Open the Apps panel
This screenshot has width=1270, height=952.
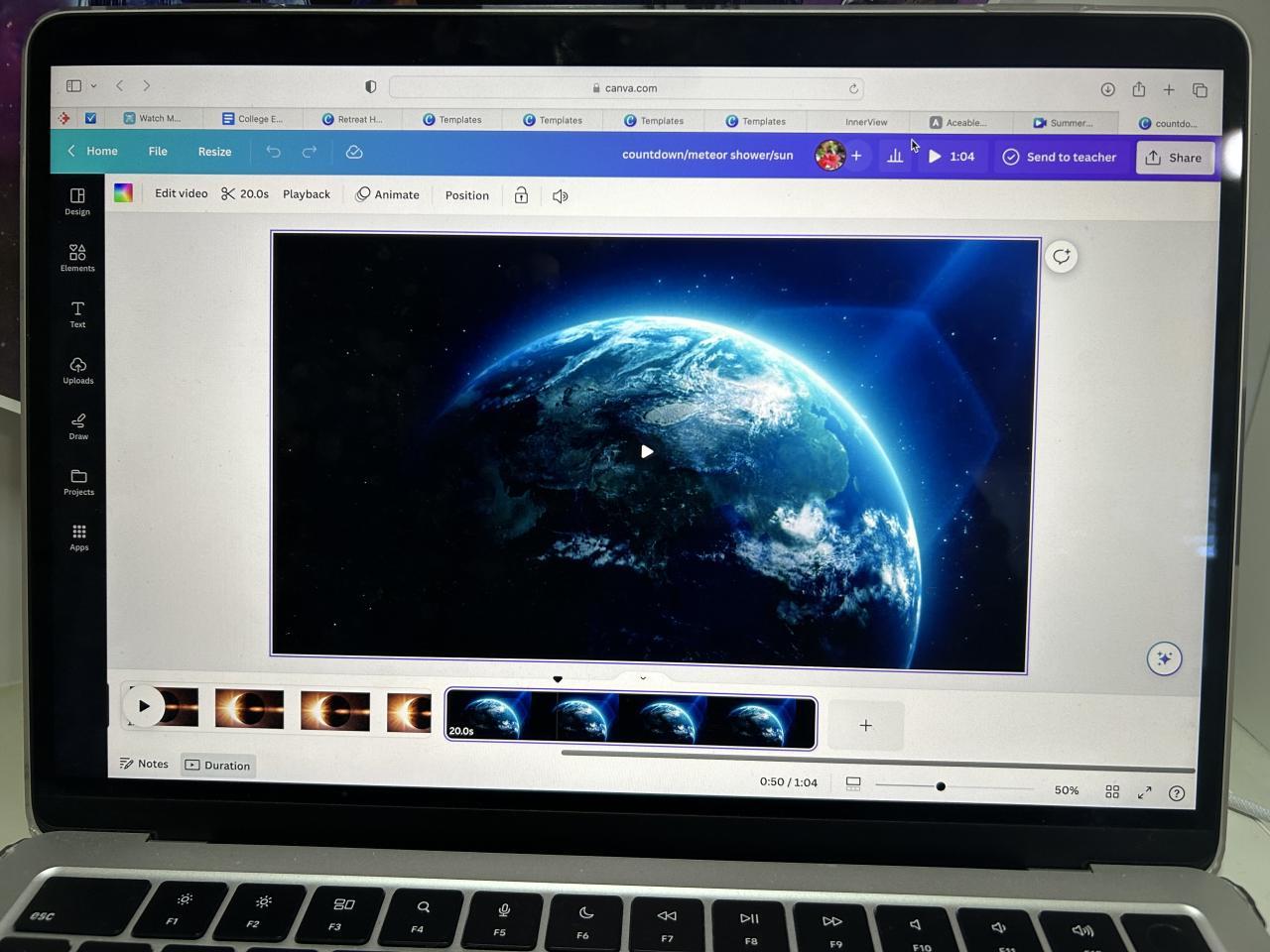79,537
